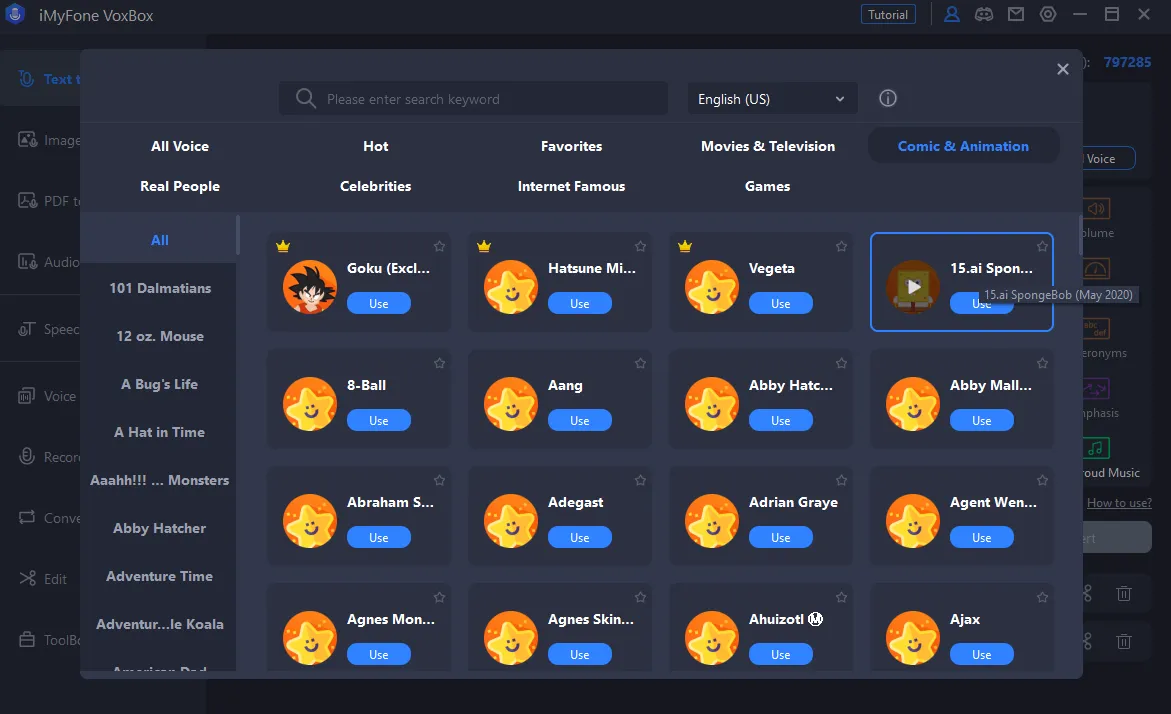This screenshot has width=1171, height=714.
Task: Star the Agent Wen voice
Action: click(x=1043, y=480)
